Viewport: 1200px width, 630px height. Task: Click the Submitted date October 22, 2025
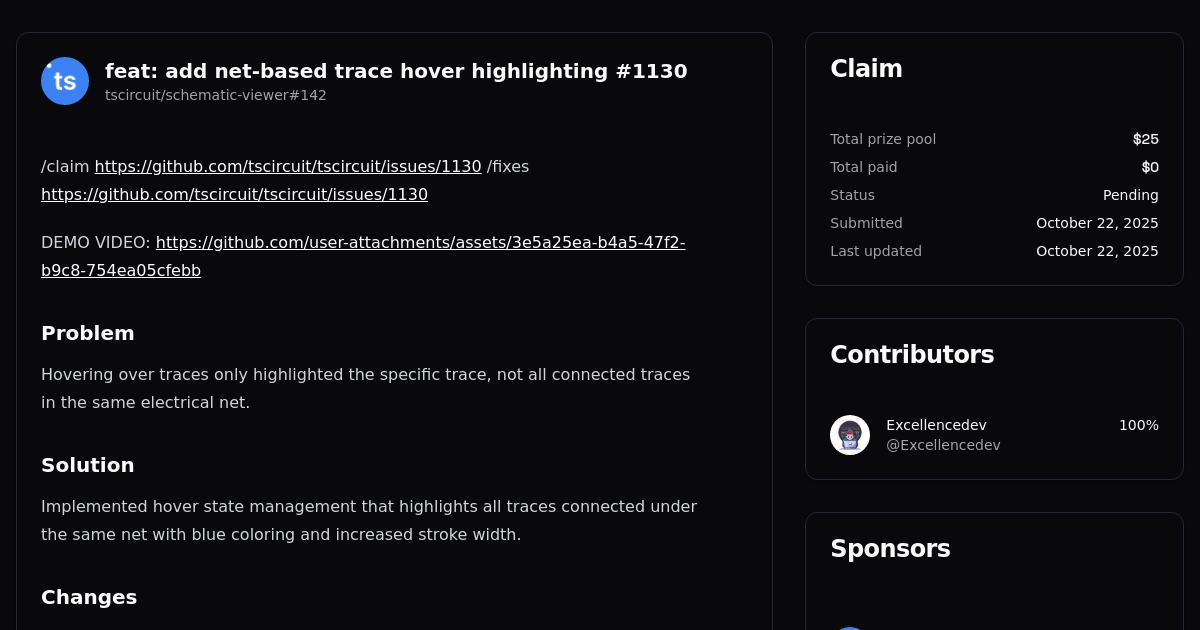pos(1097,223)
